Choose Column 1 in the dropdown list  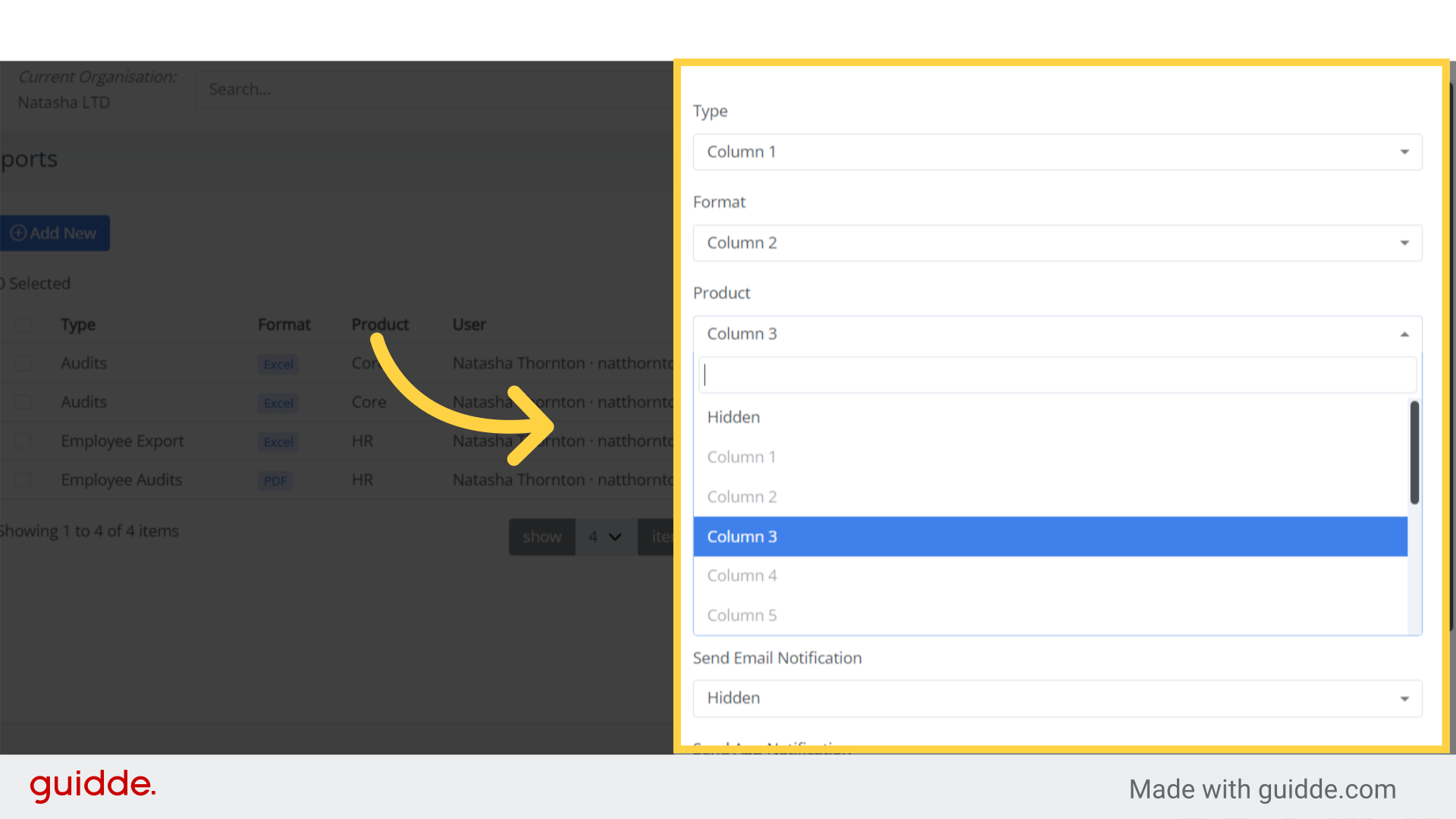tap(1050, 457)
